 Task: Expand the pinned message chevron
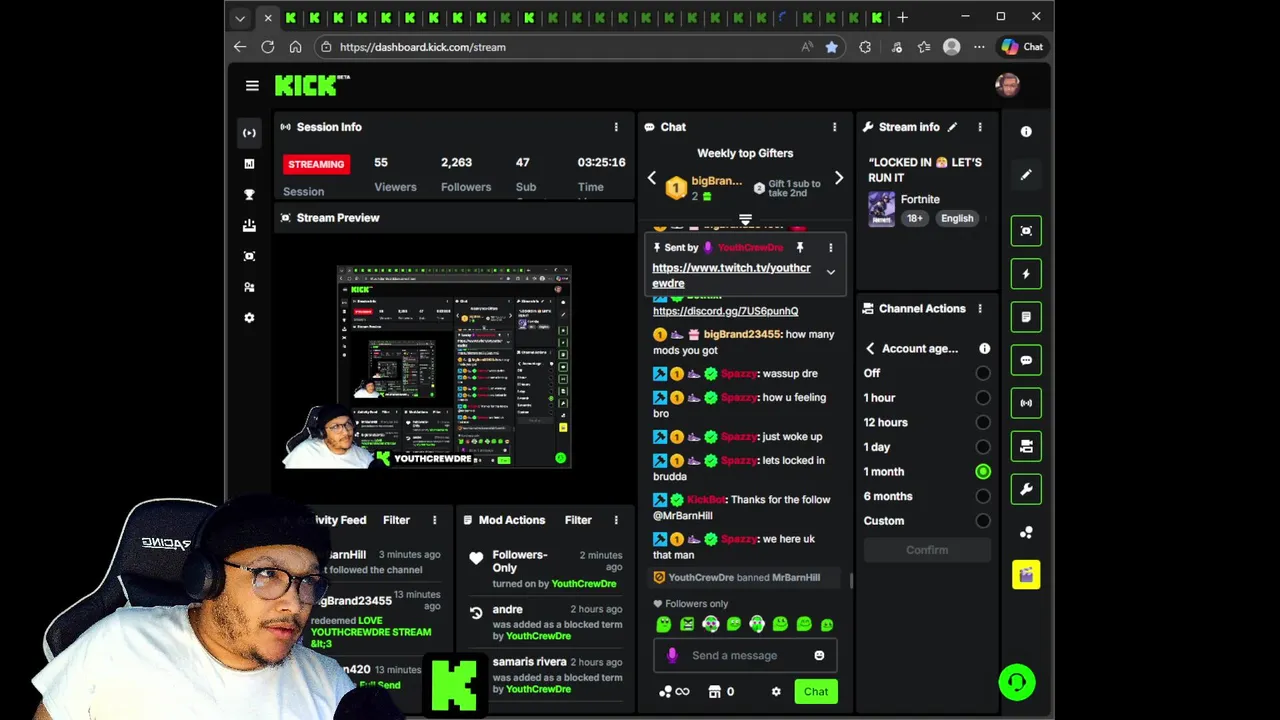[830, 272]
